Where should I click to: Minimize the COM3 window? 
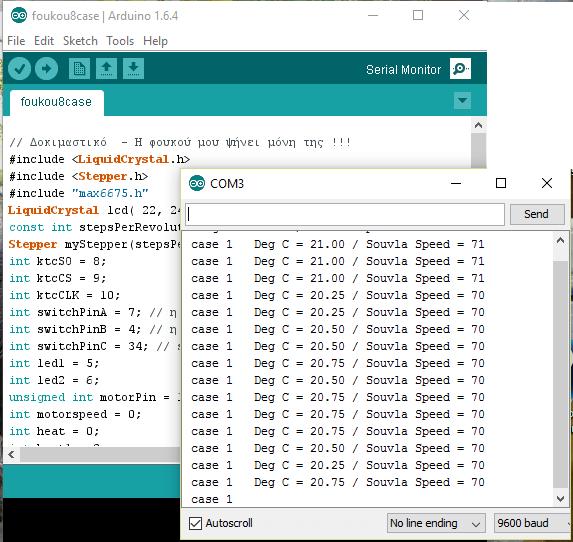coord(456,183)
